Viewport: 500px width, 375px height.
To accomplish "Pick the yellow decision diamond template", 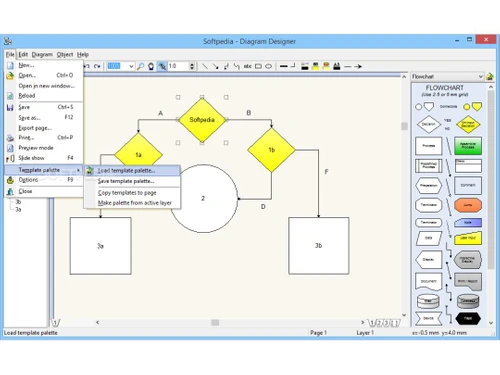I will (468, 124).
